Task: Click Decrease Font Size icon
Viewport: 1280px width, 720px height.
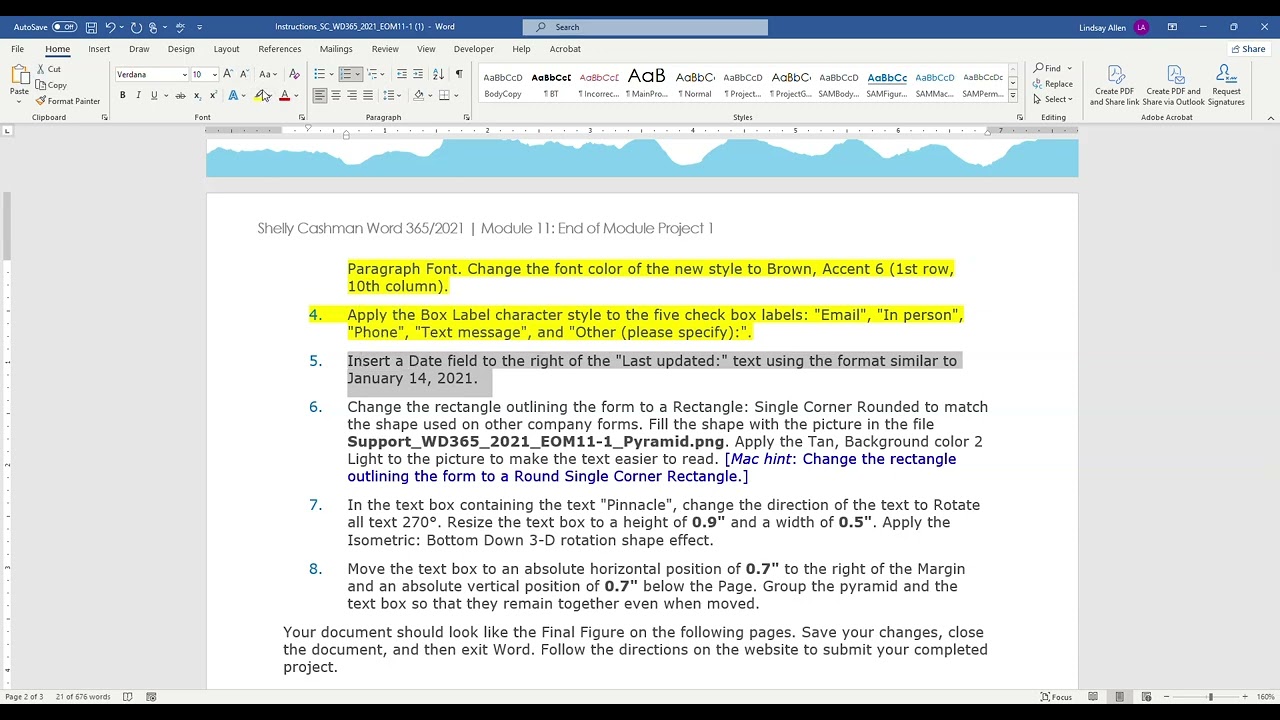Action: tap(244, 74)
